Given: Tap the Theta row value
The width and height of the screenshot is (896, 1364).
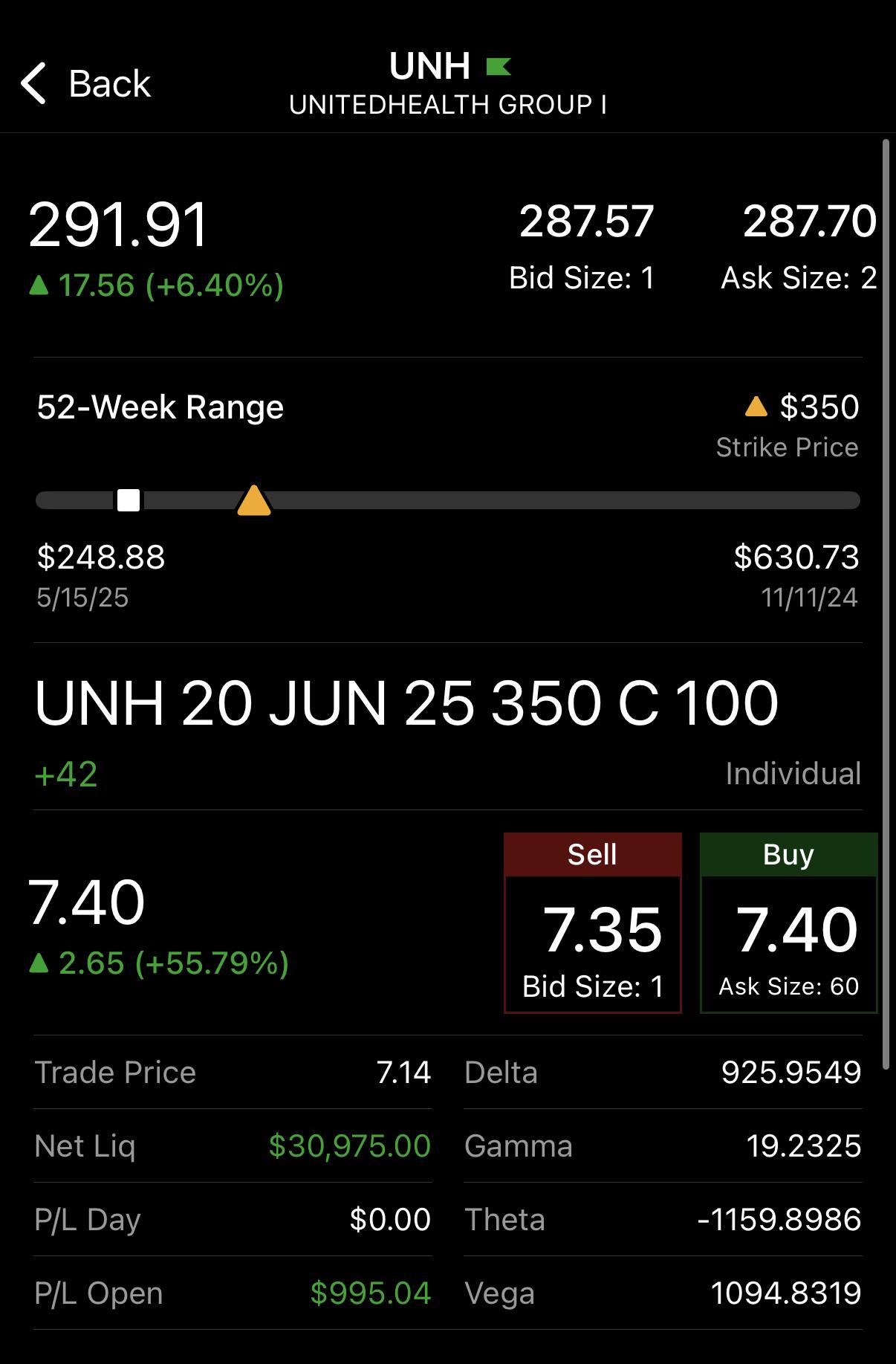Looking at the screenshot, I should (x=779, y=1219).
